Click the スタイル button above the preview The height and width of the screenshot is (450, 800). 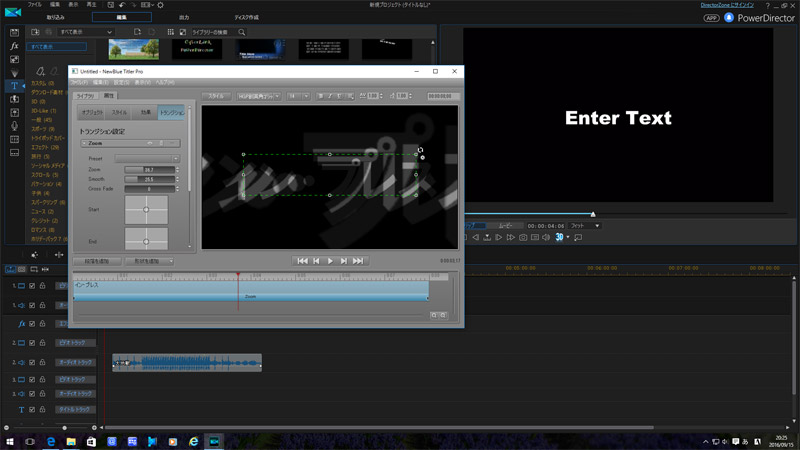click(x=215, y=96)
